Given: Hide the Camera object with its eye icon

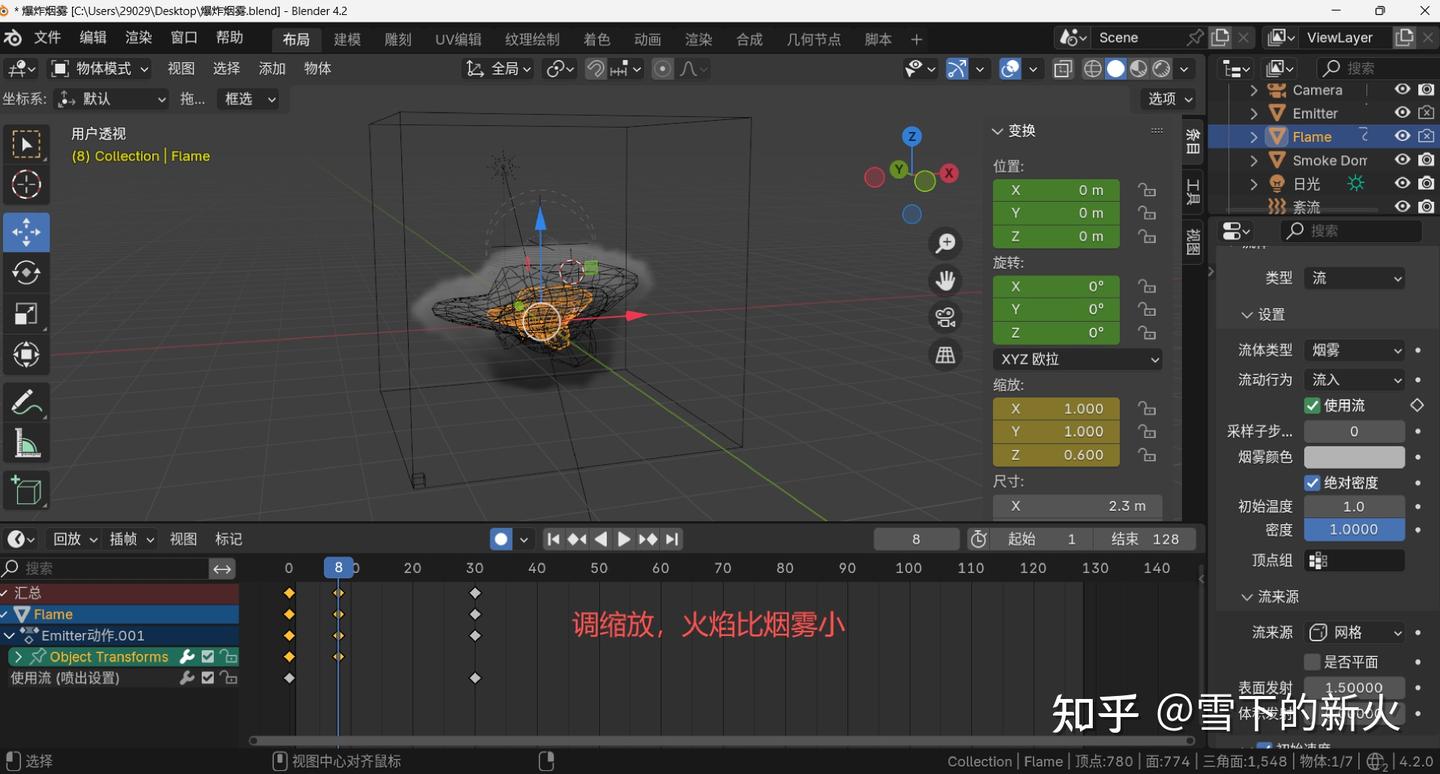Looking at the screenshot, I should click(x=1401, y=89).
